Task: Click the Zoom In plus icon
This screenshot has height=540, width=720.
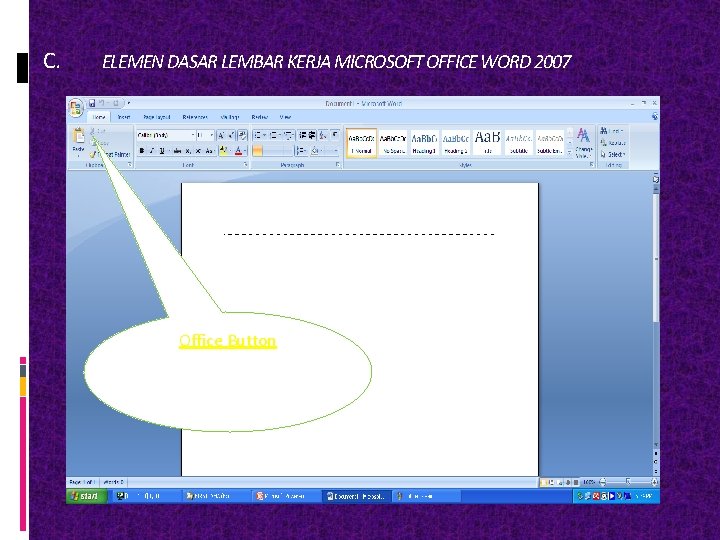Action: (x=655, y=482)
